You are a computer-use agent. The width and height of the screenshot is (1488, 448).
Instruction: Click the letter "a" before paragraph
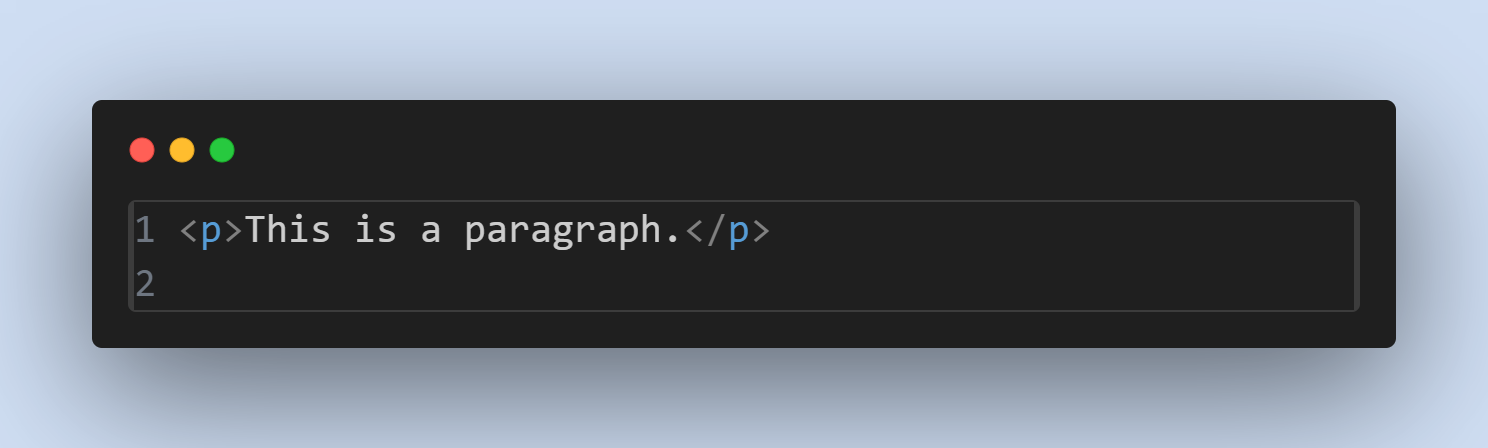[431, 234]
